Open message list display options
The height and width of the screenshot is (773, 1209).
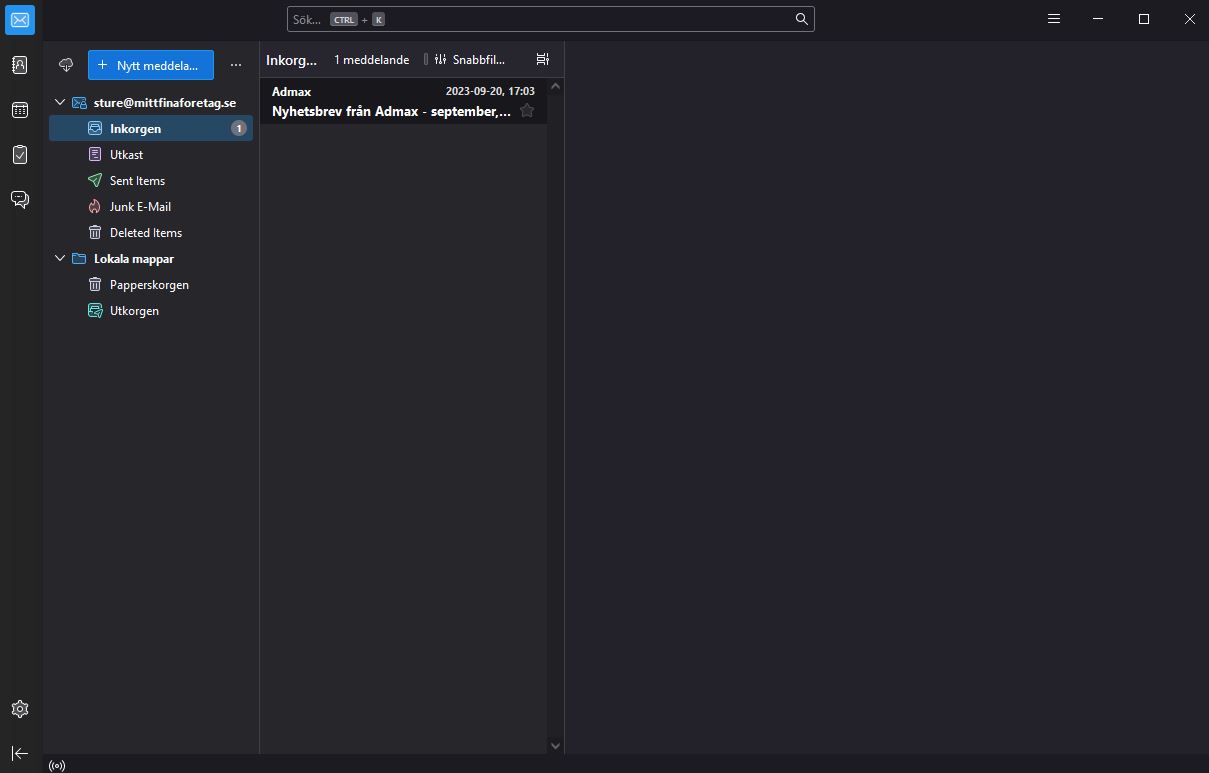point(543,60)
